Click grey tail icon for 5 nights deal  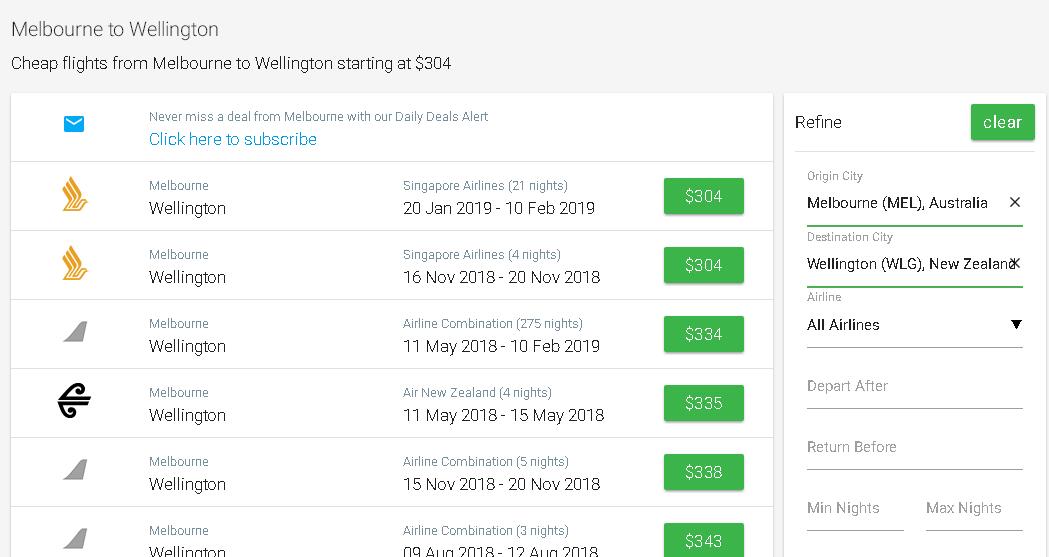pos(76,469)
